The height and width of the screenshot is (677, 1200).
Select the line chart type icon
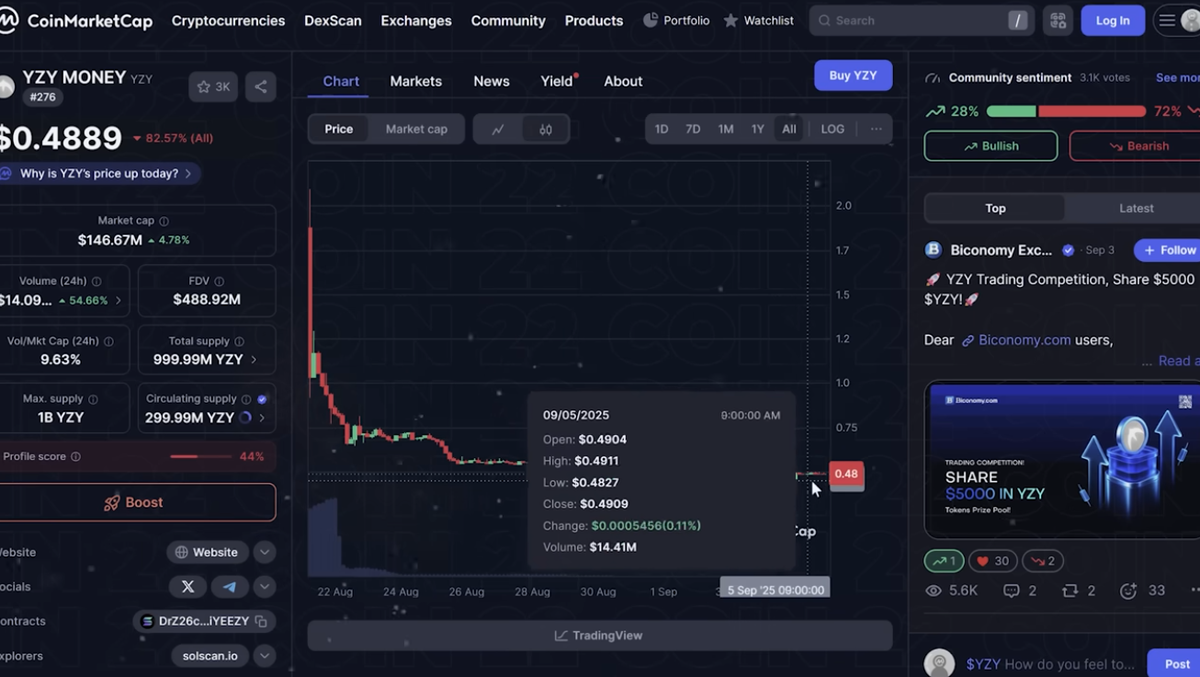click(497, 129)
